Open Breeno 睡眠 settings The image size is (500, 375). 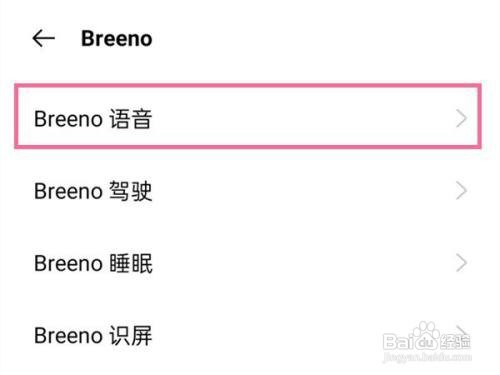pos(250,263)
